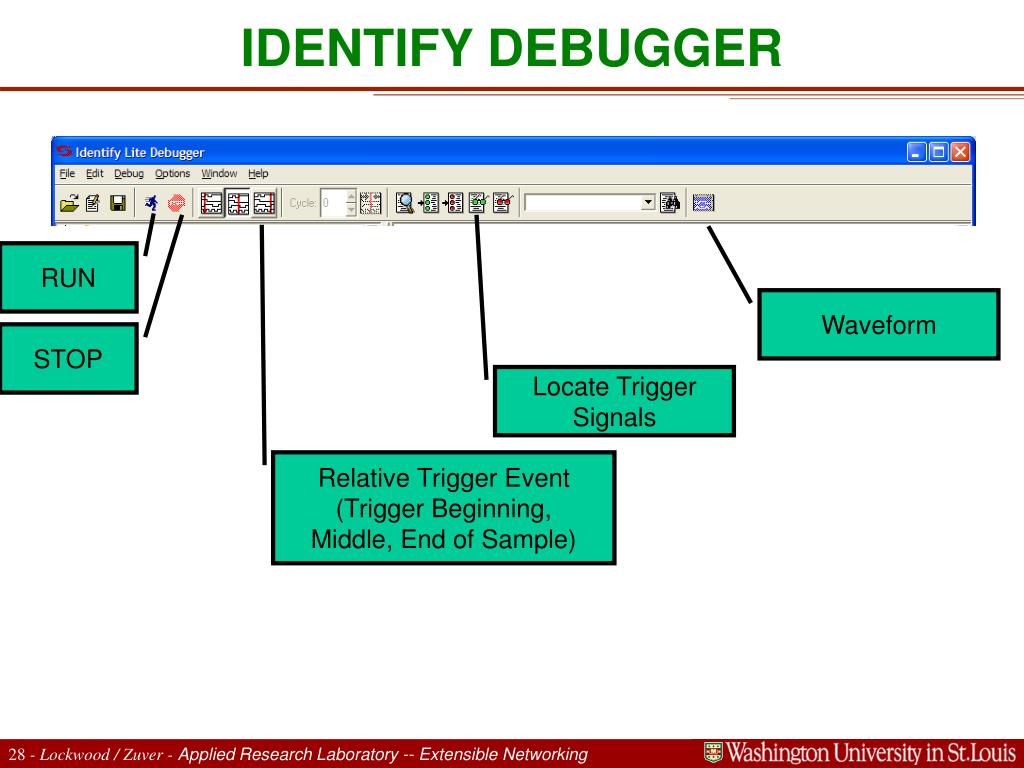
Task: Click the red Stop sign icon
Action: pyautogui.click(x=176, y=203)
